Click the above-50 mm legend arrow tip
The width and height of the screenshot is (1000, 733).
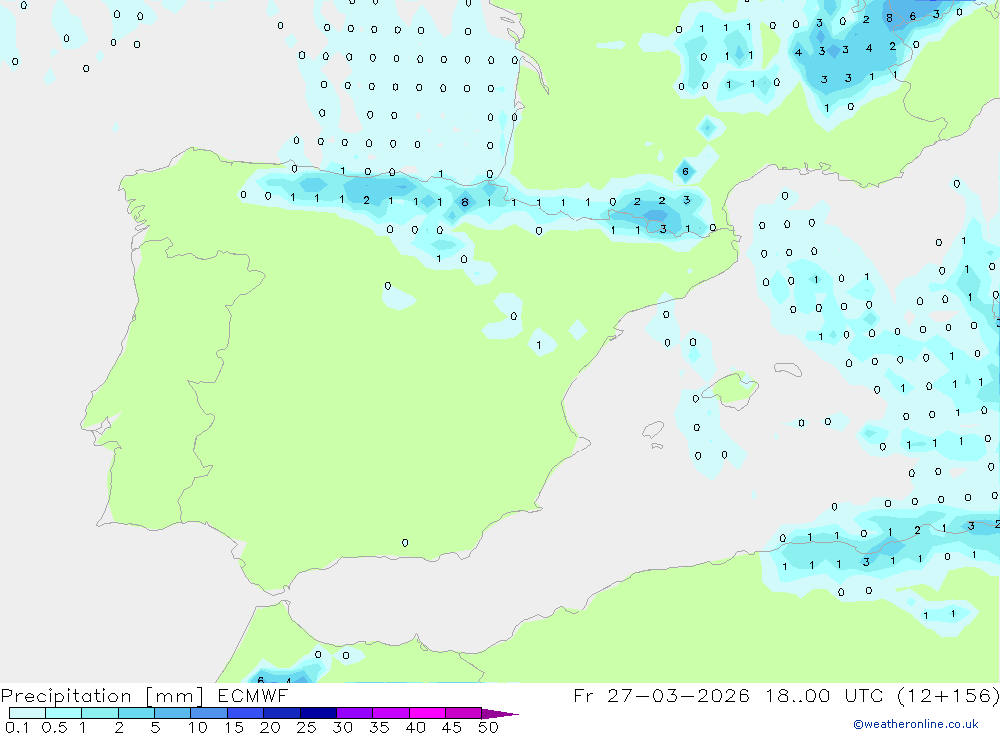(x=501, y=714)
